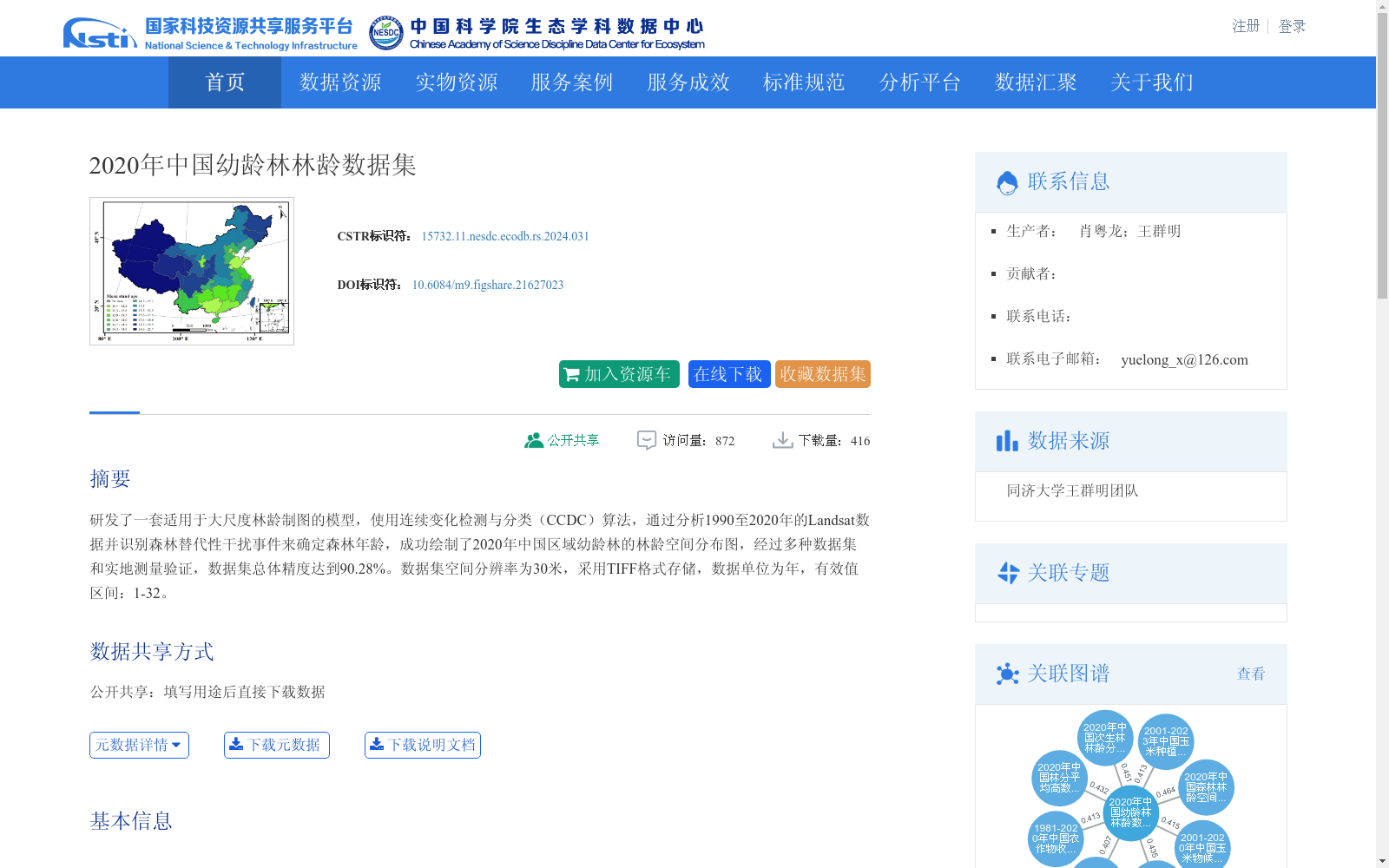Click the 在线下载 button

click(729, 374)
